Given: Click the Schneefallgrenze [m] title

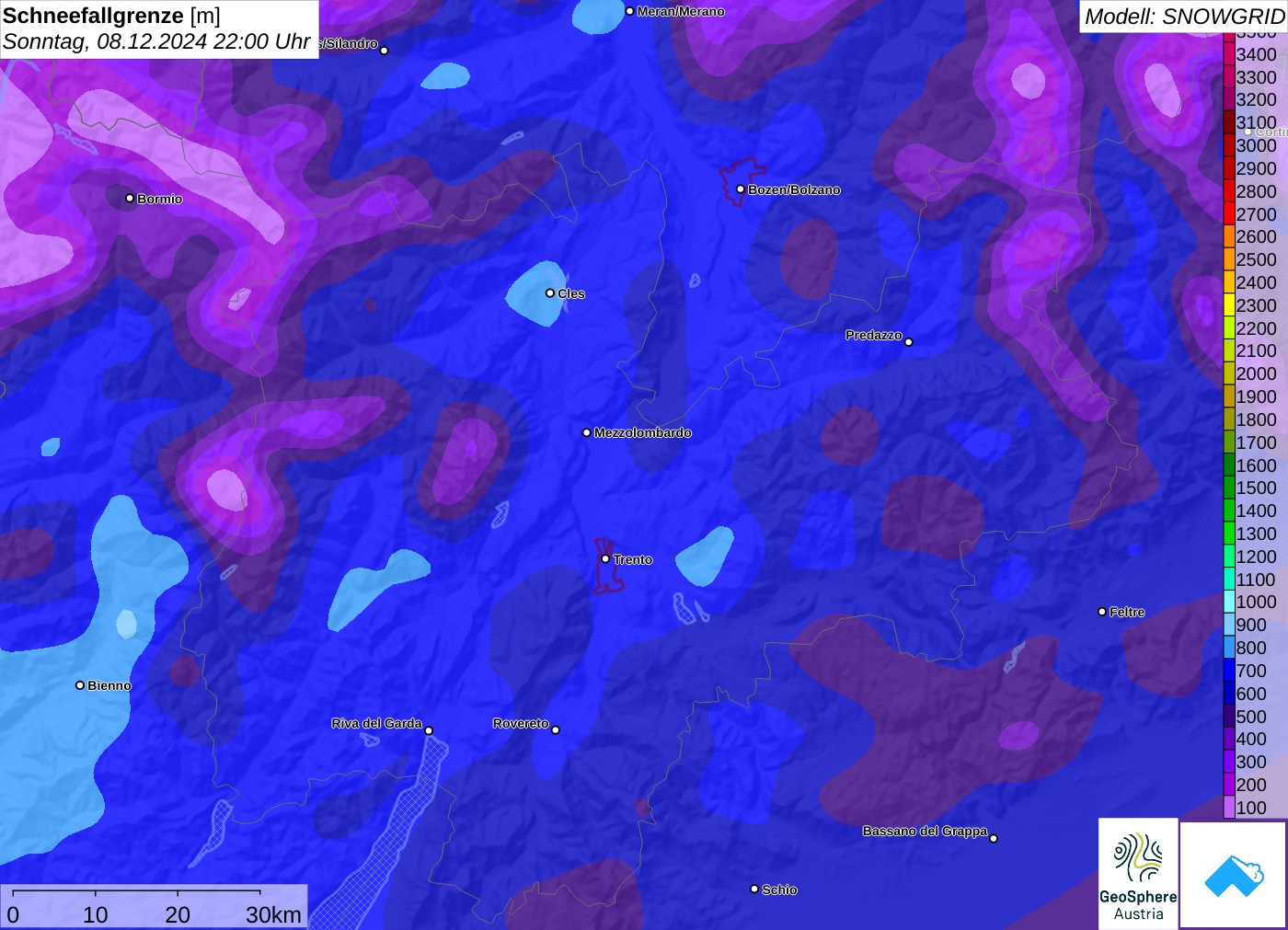Looking at the screenshot, I should point(111,16).
